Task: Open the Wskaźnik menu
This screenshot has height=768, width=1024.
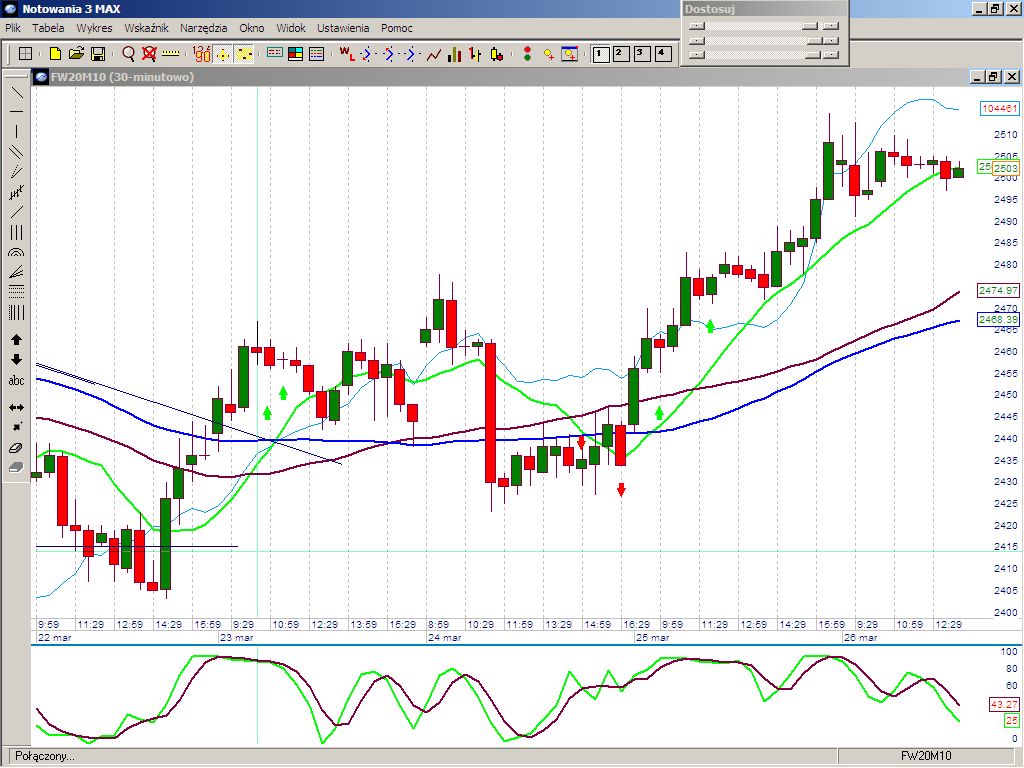Action: click(x=146, y=28)
